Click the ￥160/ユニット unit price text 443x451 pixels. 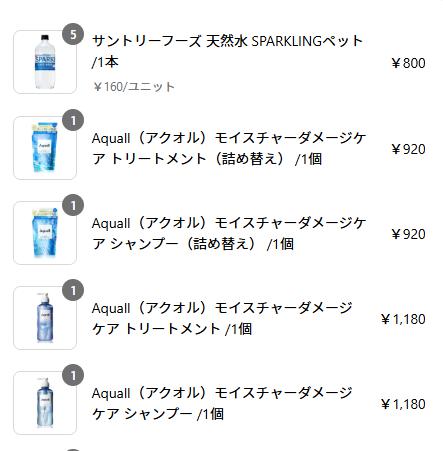[x=134, y=87]
